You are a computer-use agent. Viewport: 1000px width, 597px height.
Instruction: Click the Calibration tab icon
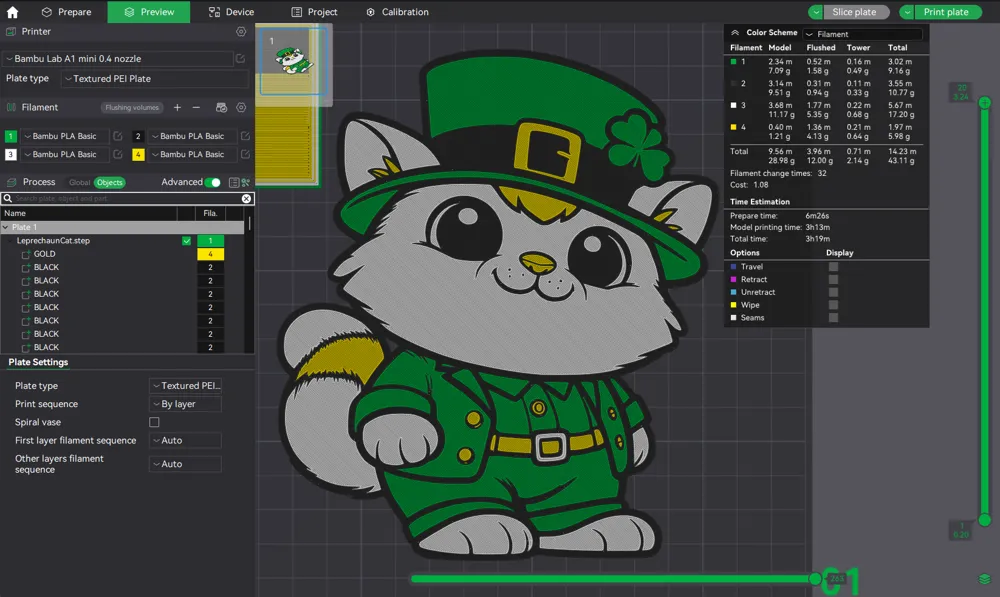(371, 11)
